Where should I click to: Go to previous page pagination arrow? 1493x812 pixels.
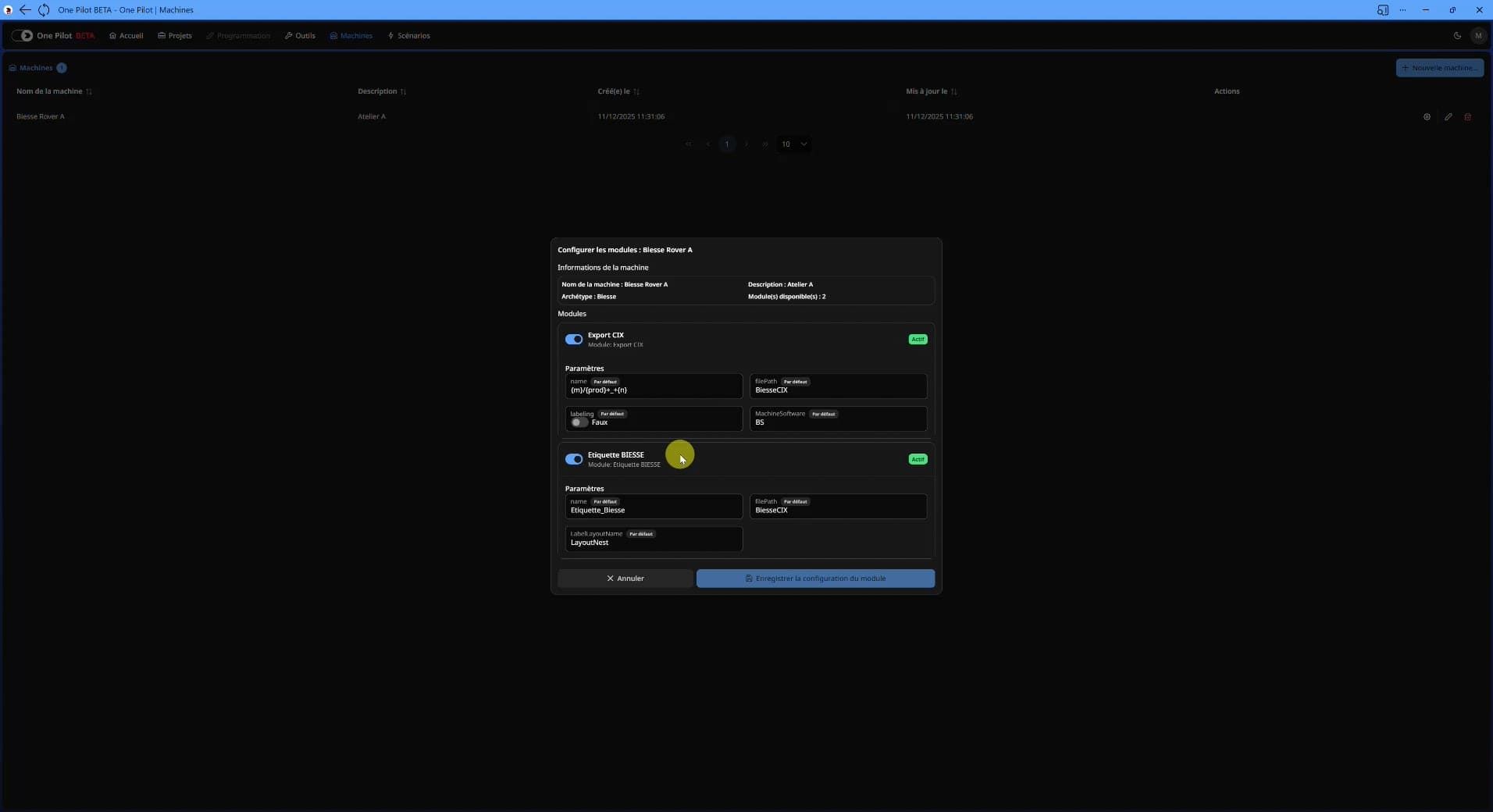coord(707,144)
